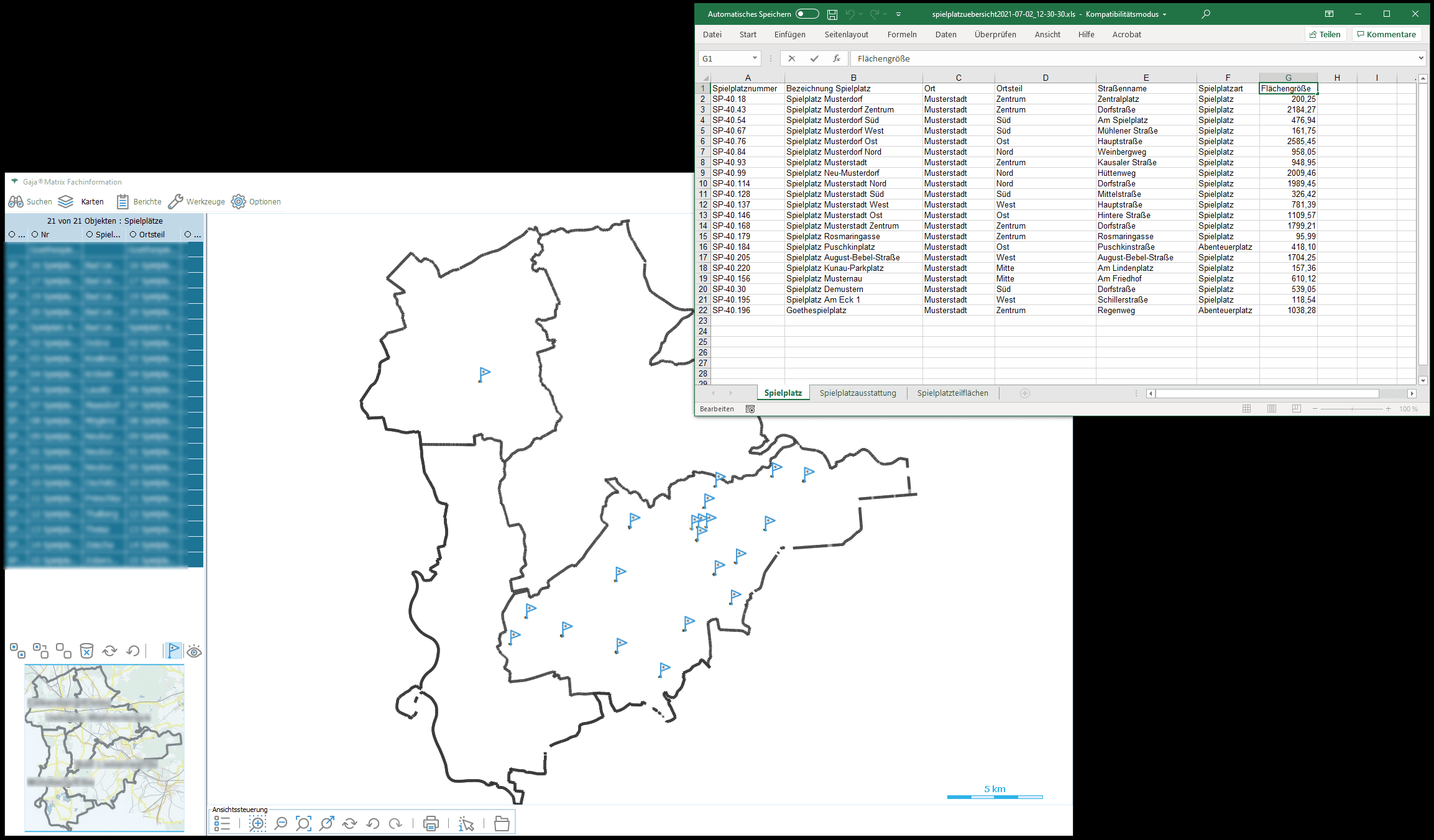Screen dimensions: 1434x840
Task: Click the Excel zoom slider
Action: (x=1352, y=409)
